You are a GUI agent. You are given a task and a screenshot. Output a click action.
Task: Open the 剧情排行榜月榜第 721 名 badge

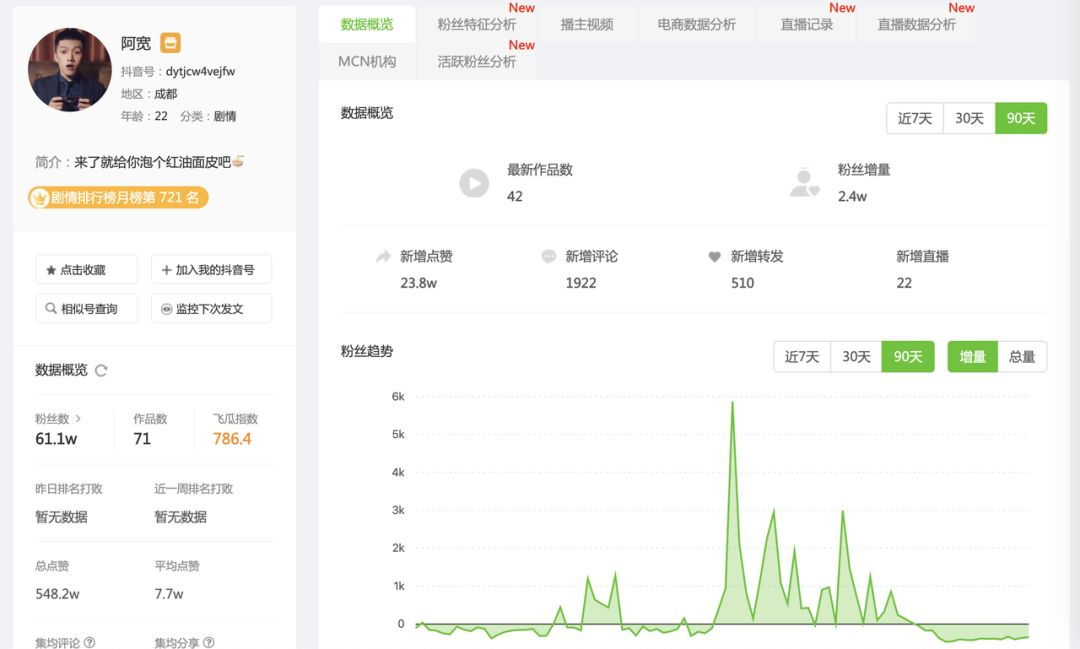pyautogui.click(x=118, y=198)
